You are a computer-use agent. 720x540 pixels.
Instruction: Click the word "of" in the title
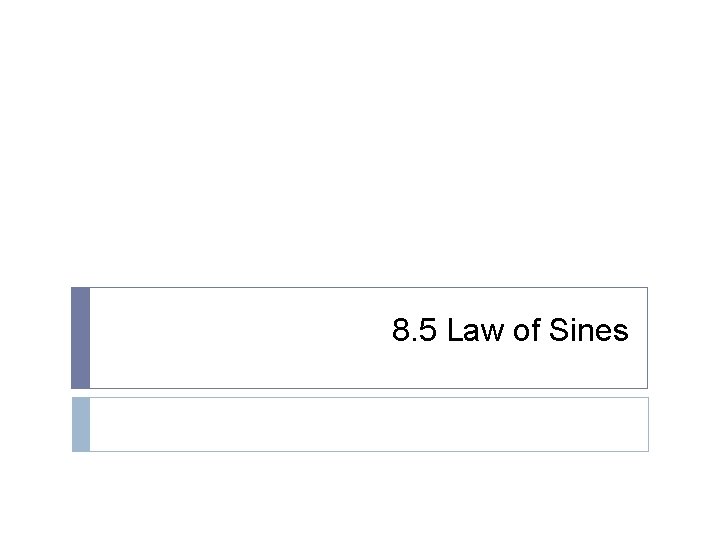click(x=526, y=331)
